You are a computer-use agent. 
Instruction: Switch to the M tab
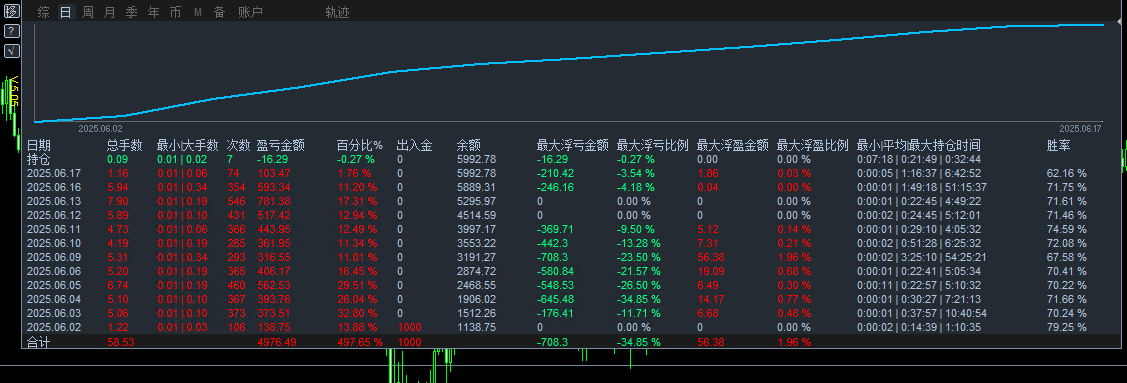pos(198,12)
